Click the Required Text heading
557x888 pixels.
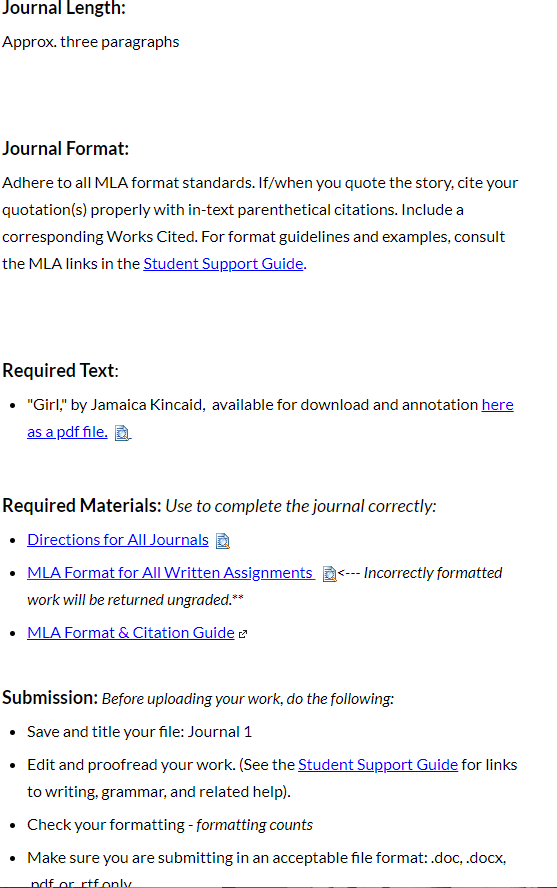pyautogui.click(x=61, y=370)
